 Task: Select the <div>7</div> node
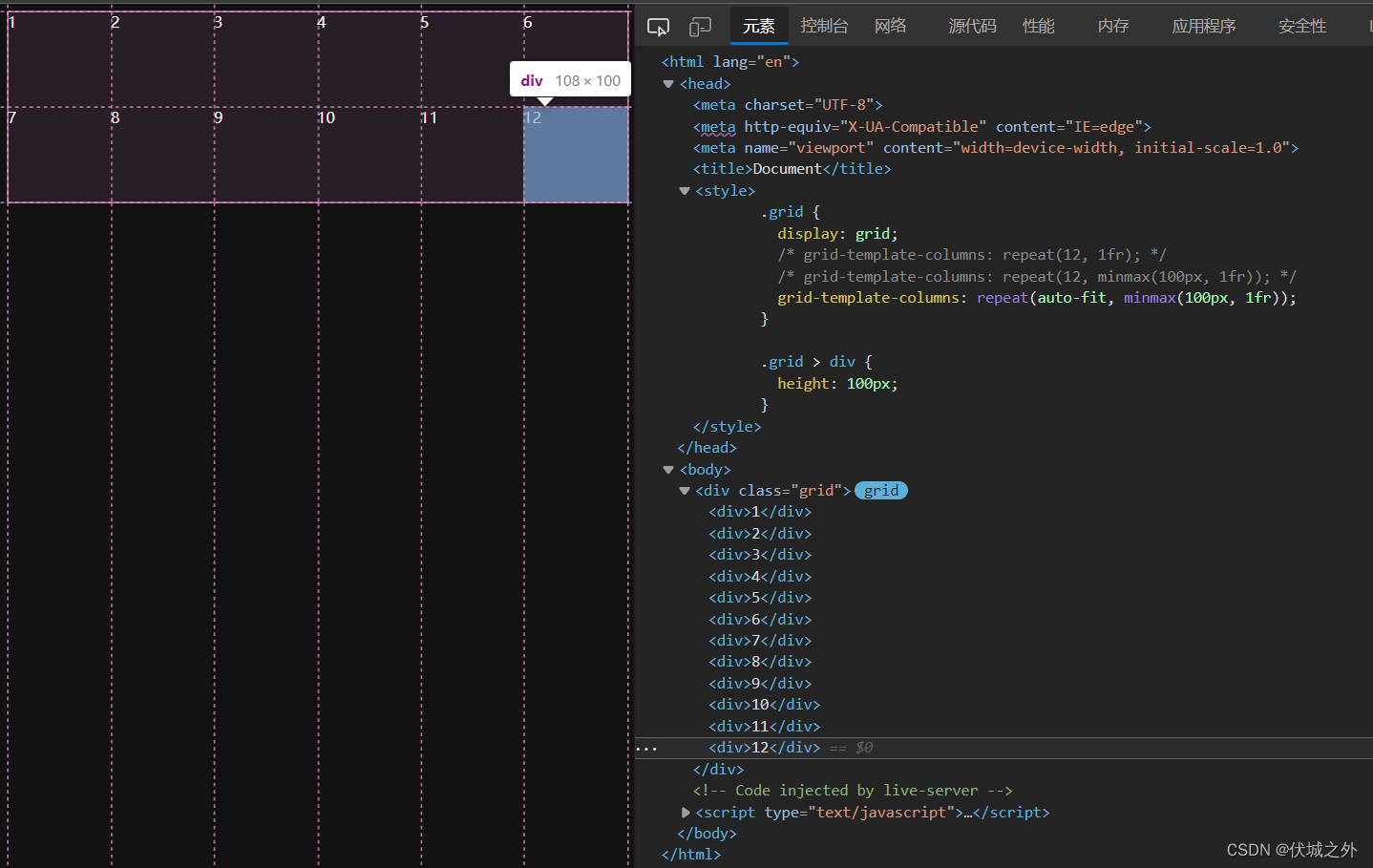[760, 641]
